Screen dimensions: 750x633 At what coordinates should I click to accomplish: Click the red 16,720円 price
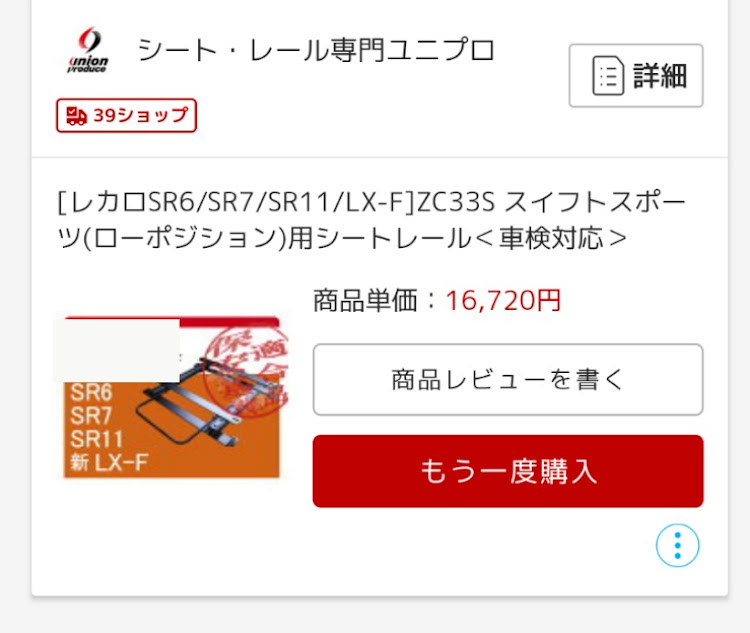[503, 300]
